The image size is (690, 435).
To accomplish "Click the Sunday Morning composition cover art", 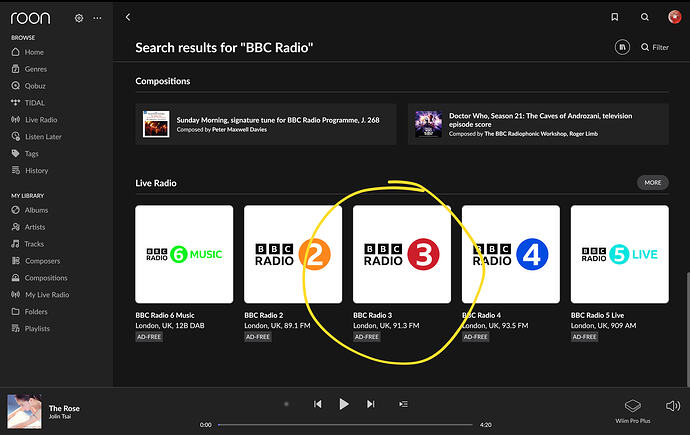I will pos(156,124).
